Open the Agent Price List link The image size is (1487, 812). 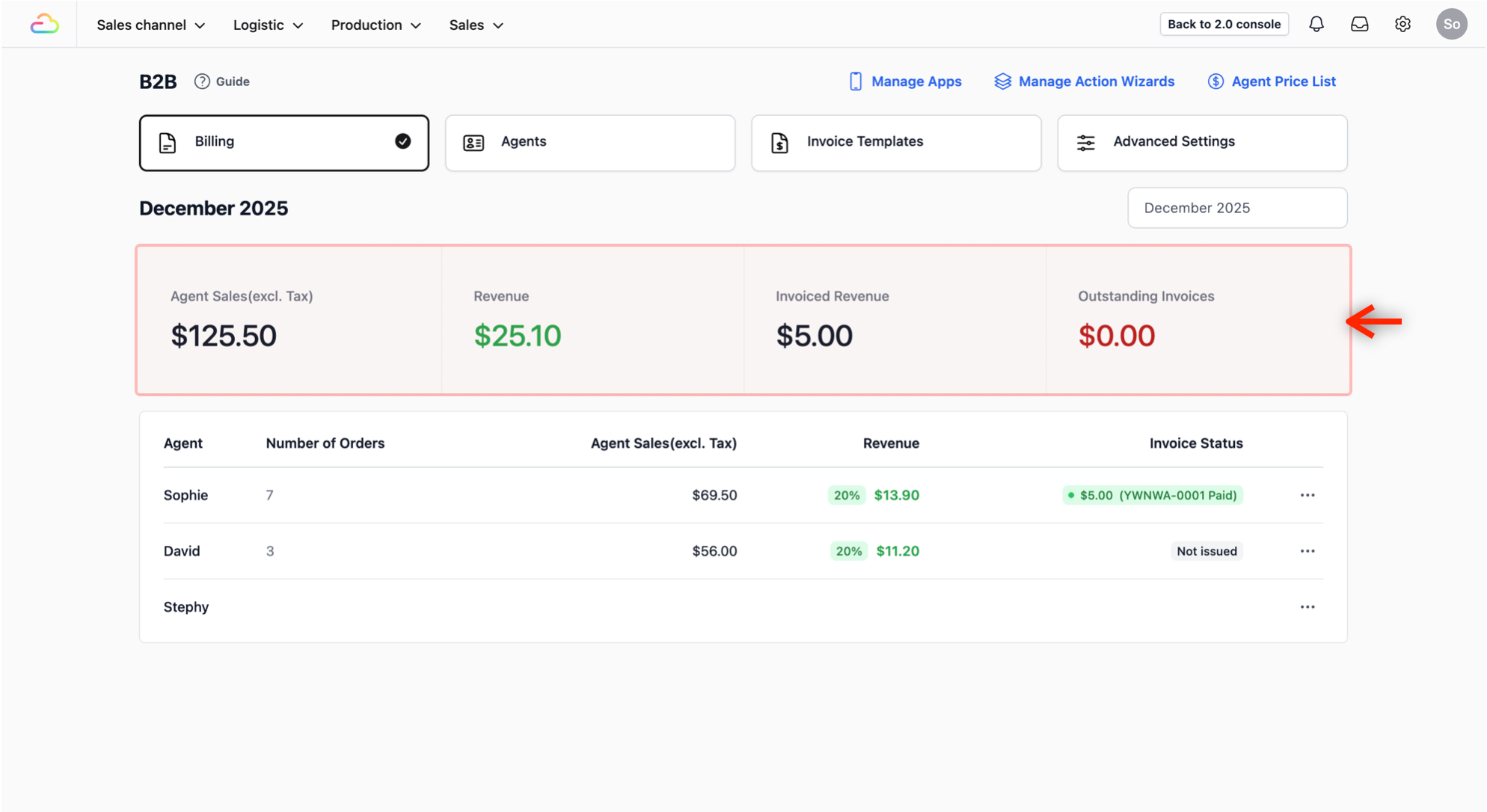coord(1272,81)
